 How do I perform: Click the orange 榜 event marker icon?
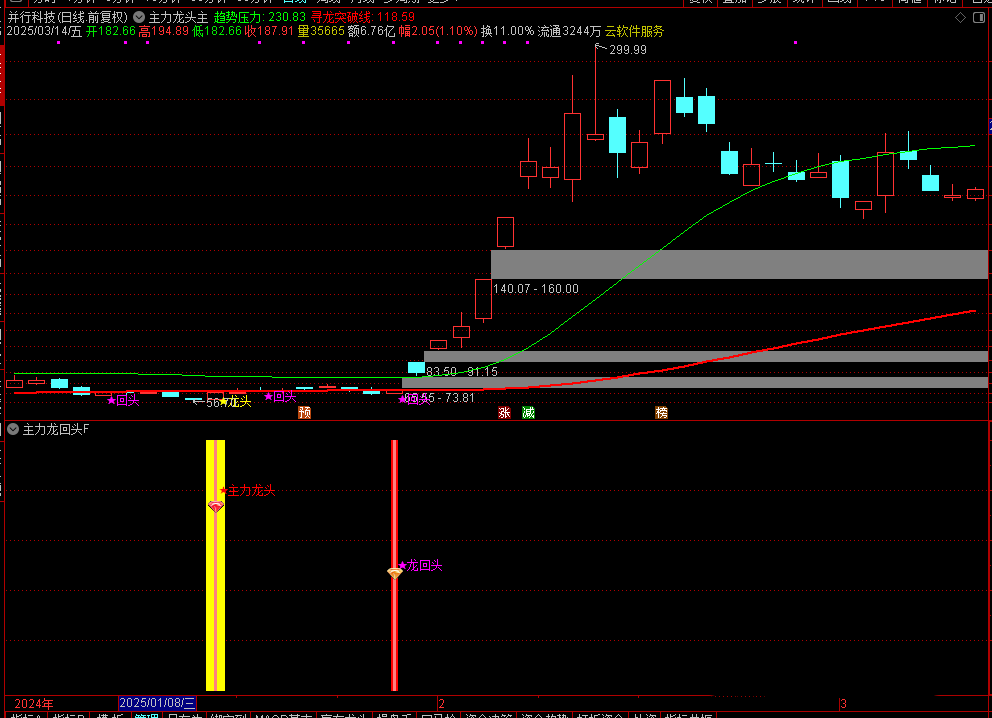[661, 412]
